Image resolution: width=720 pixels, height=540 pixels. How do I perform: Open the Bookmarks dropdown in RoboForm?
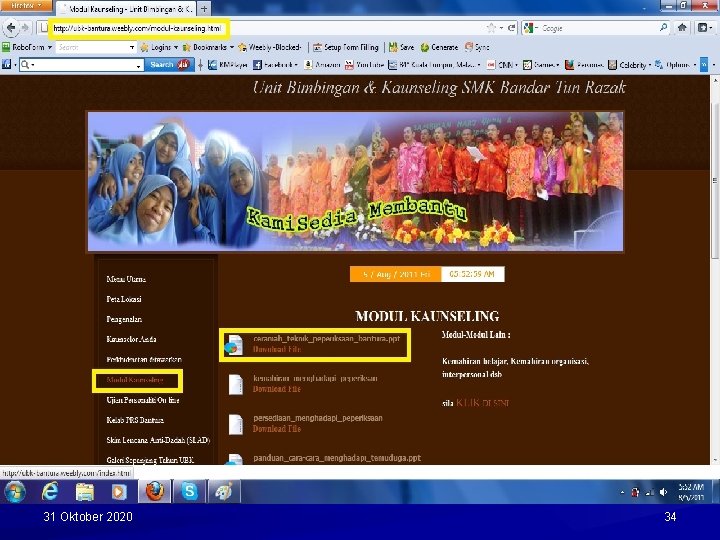click(x=208, y=47)
